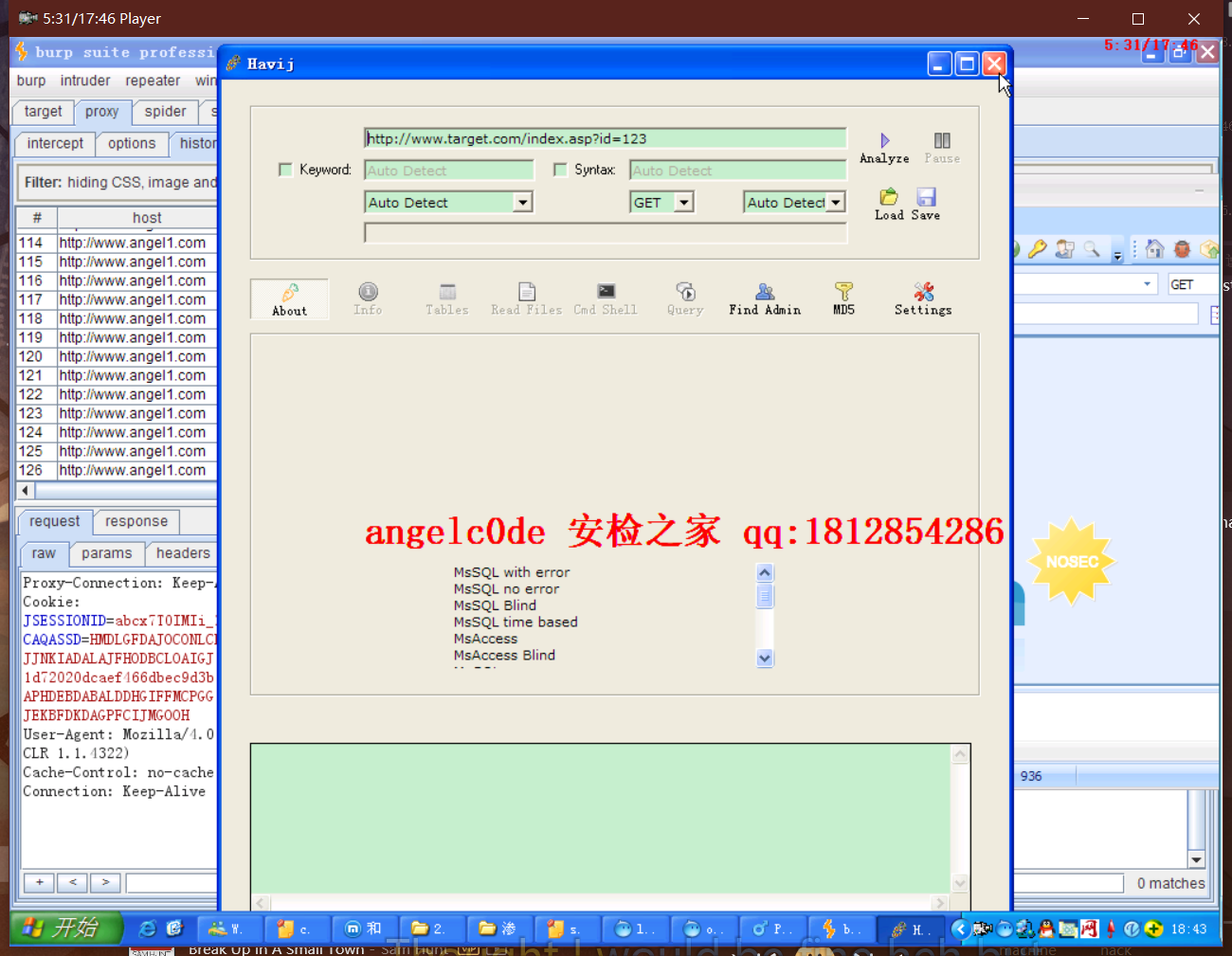Screen dimensions: 1232x956
Task: Click the tray expand arrow icon
Action: click(x=960, y=929)
